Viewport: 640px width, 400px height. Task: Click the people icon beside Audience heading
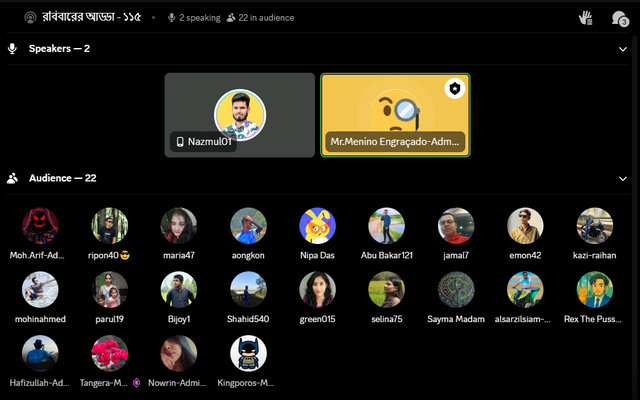12,178
